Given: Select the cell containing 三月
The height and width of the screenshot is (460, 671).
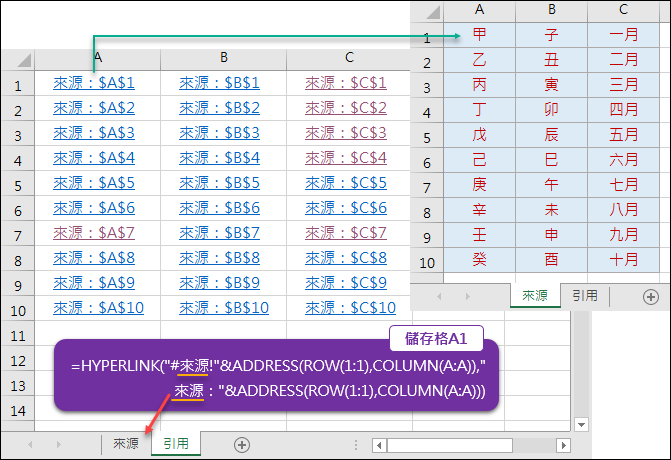Looking at the screenshot, I should 623,85.
